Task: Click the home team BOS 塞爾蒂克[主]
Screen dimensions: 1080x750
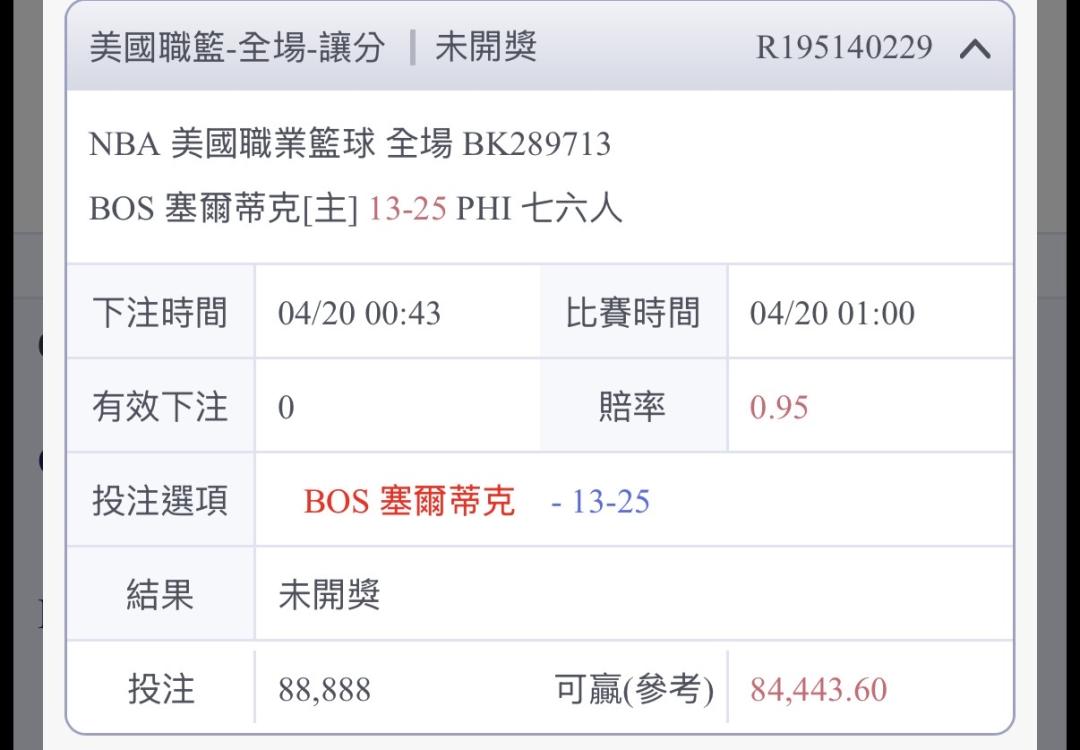Action: tap(223, 209)
